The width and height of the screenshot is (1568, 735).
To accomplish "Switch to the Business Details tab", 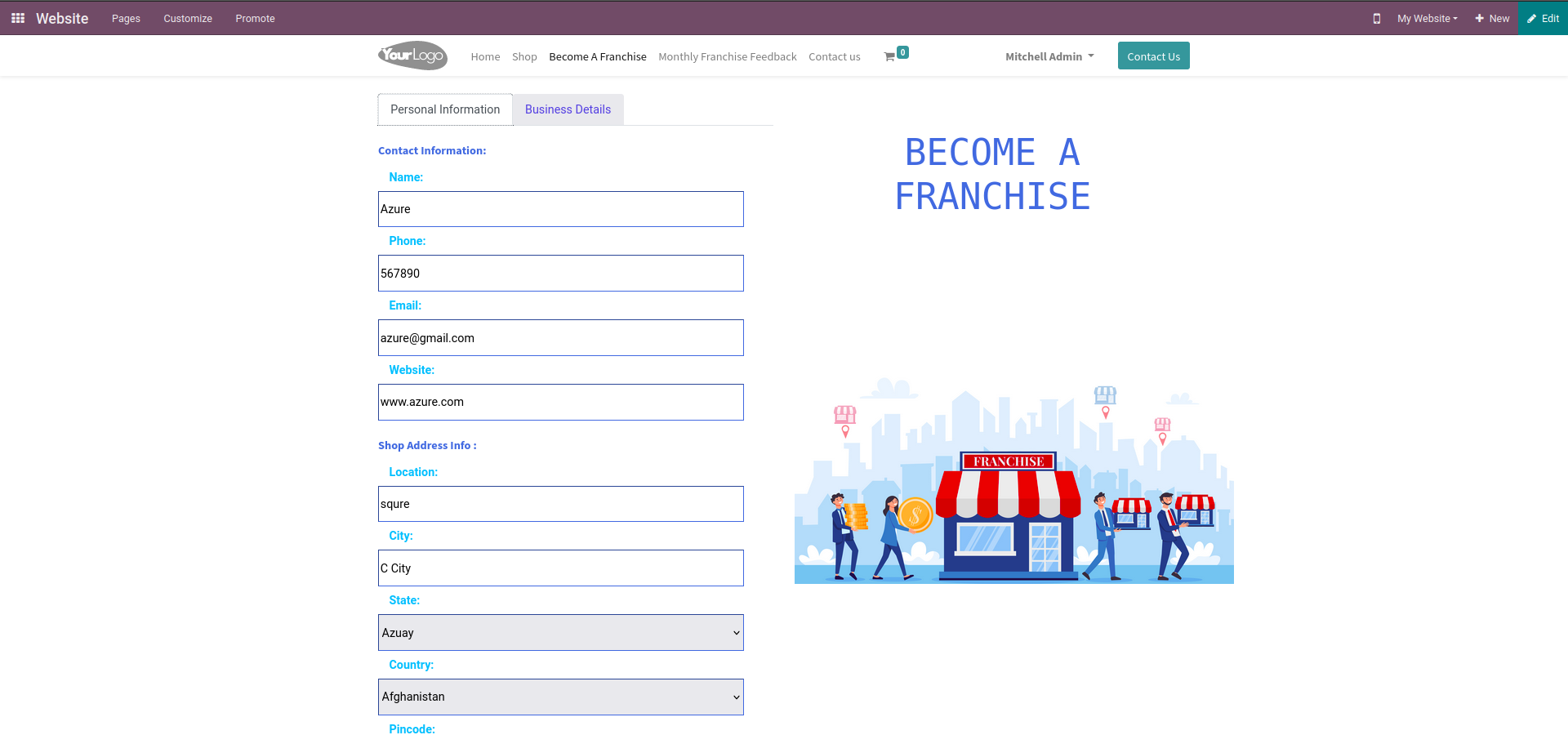I will 568,109.
